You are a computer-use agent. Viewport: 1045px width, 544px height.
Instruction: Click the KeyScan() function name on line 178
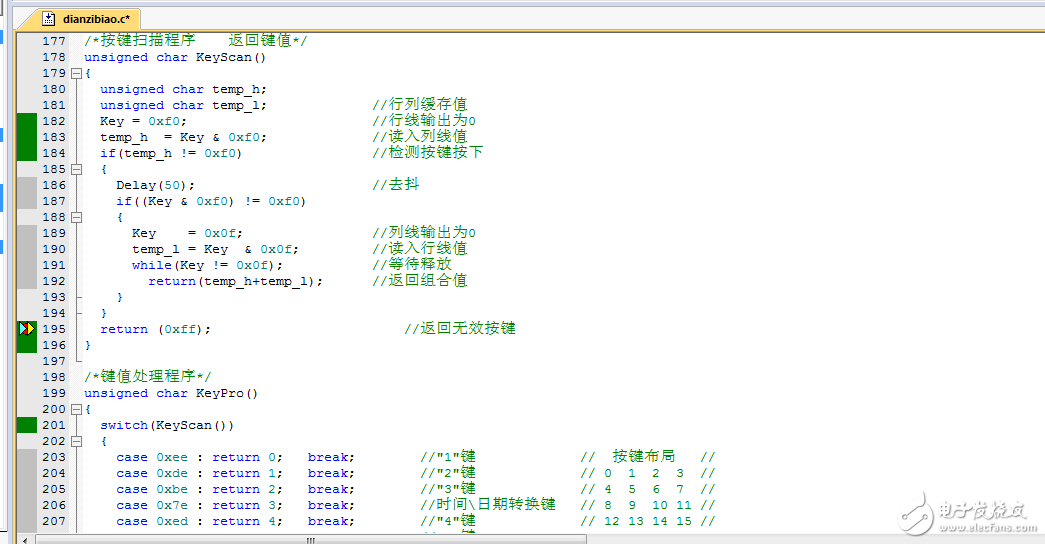[x=231, y=57]
